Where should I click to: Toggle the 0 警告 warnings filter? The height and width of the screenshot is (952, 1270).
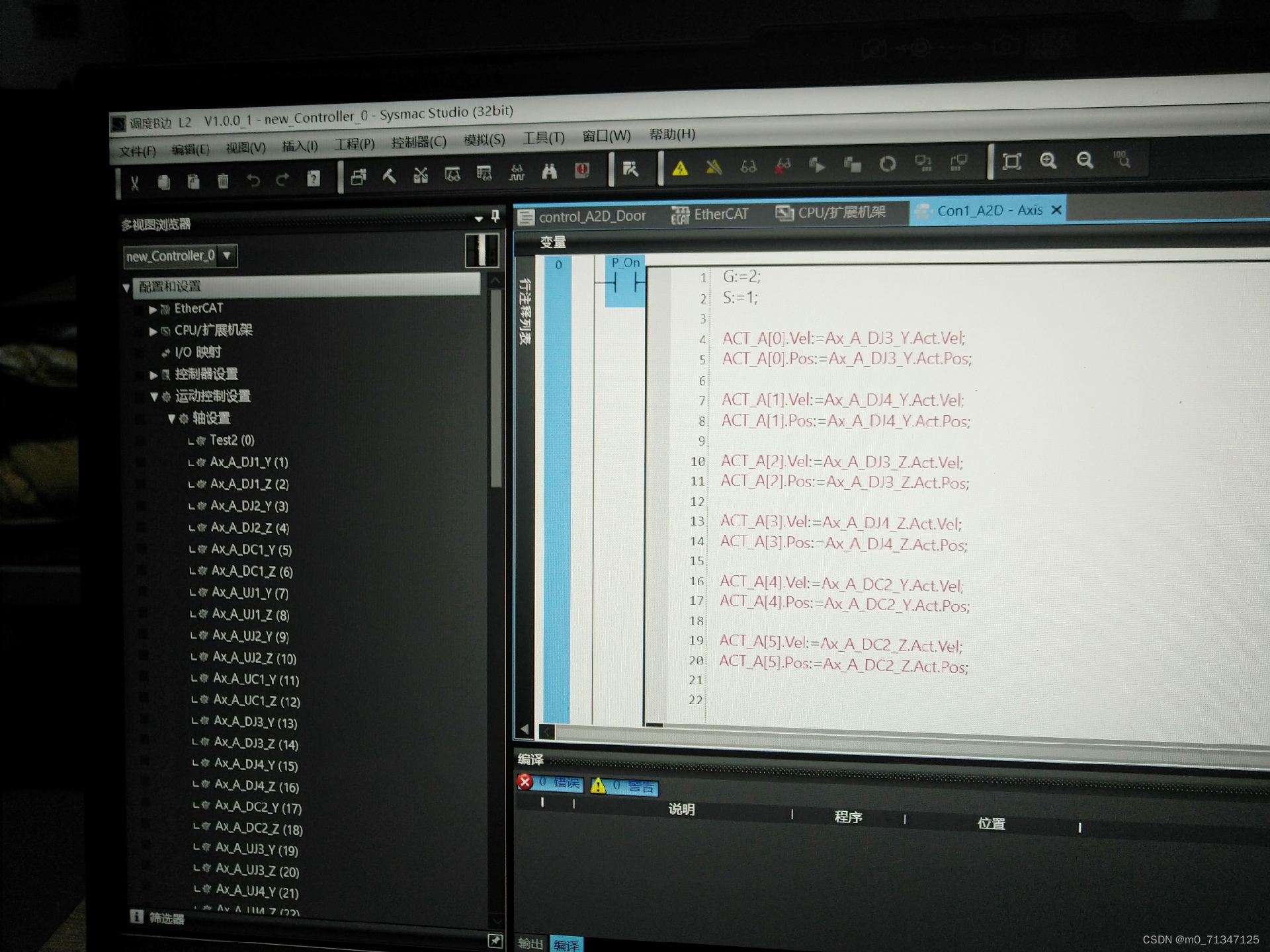[624, 785]
